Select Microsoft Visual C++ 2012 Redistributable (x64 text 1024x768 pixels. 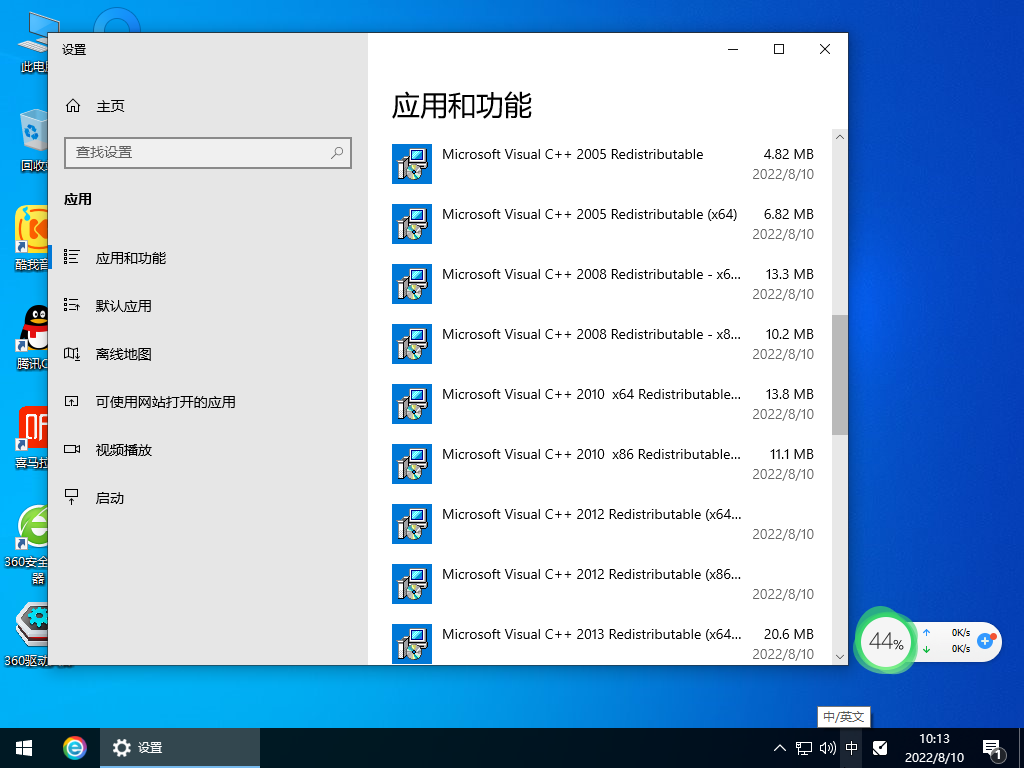pyautogui.click(x=592, y=515)
